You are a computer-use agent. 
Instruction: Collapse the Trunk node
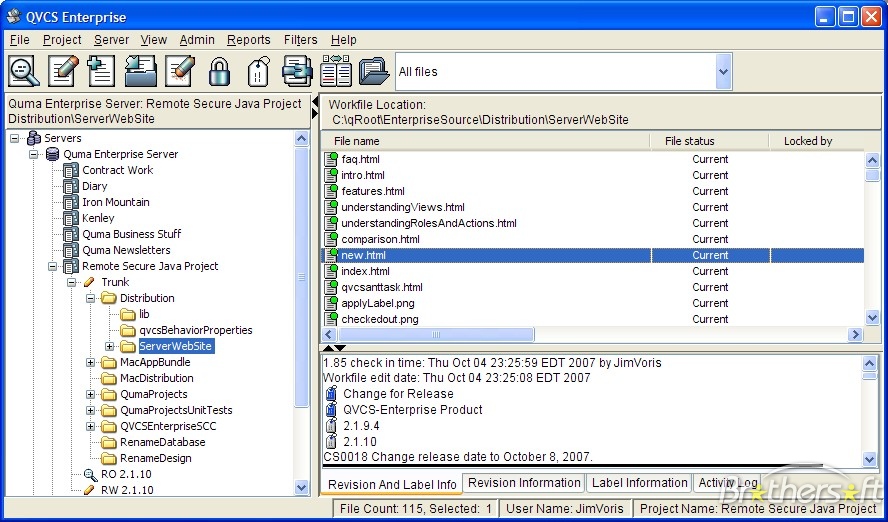point(71,282)
